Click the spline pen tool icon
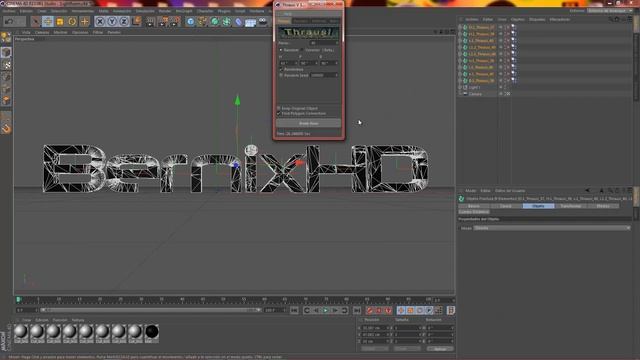Screen dimensions: 640x360 [202, 21]
